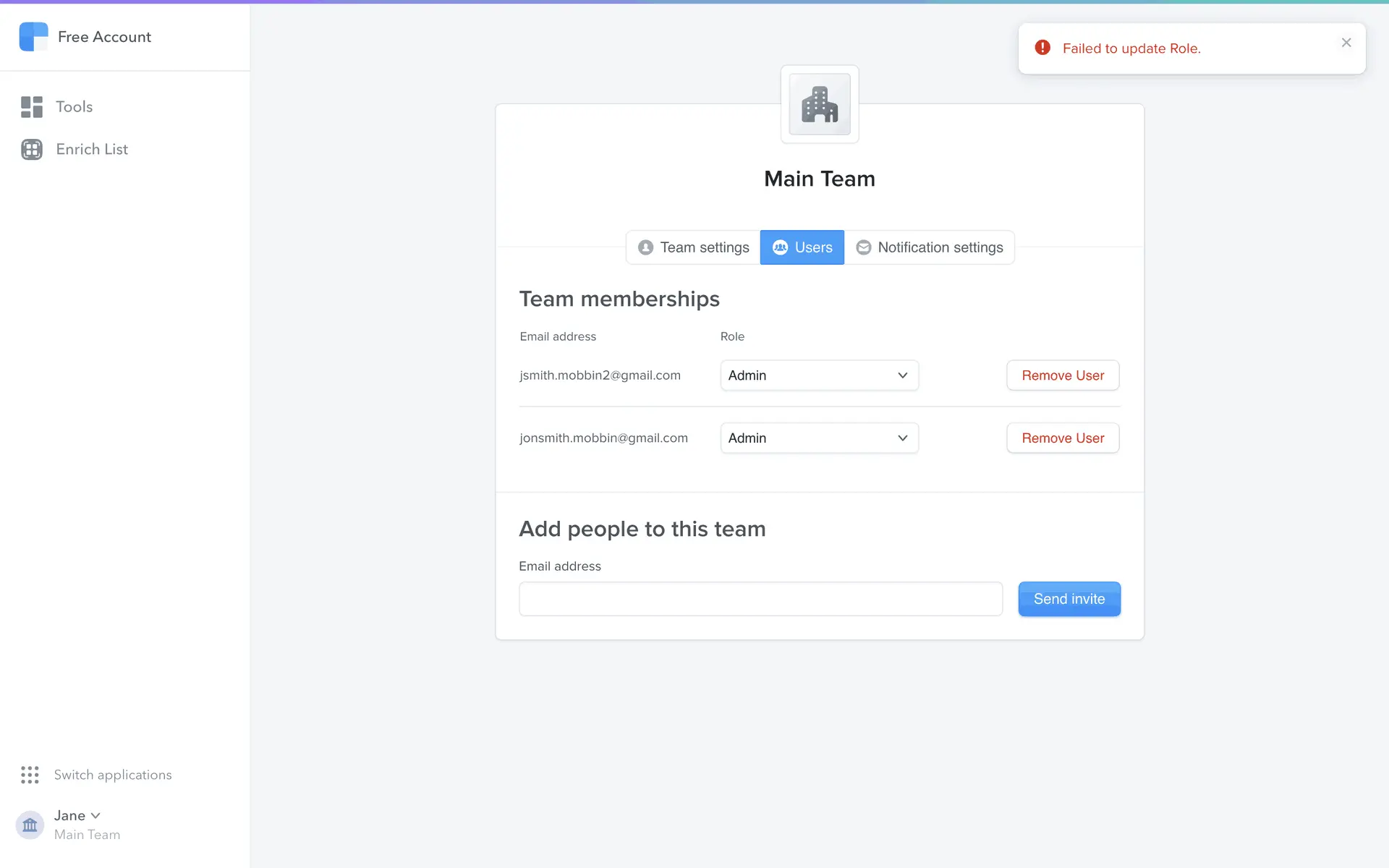Select the Users tab
The width and height of the screenshot is (1389, 868).
(802, 247)
